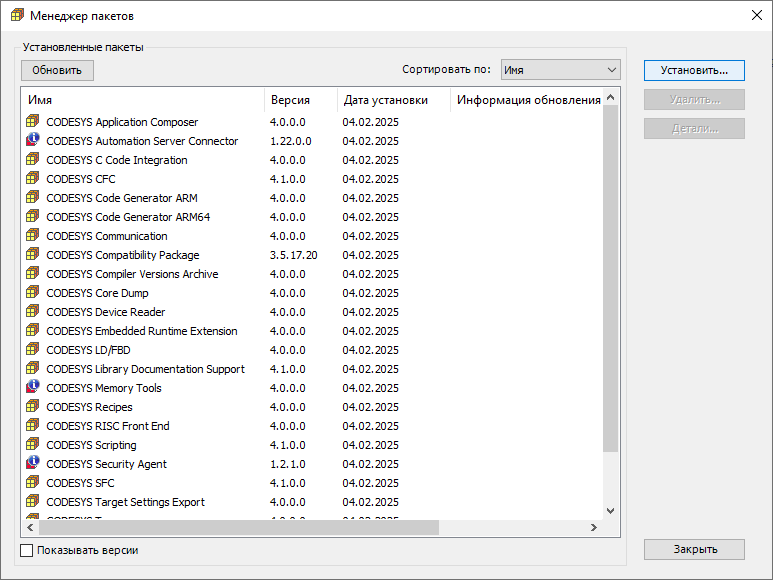
Task: Click the CODESYS Application Composer package icon
Action: coord(33,122)
